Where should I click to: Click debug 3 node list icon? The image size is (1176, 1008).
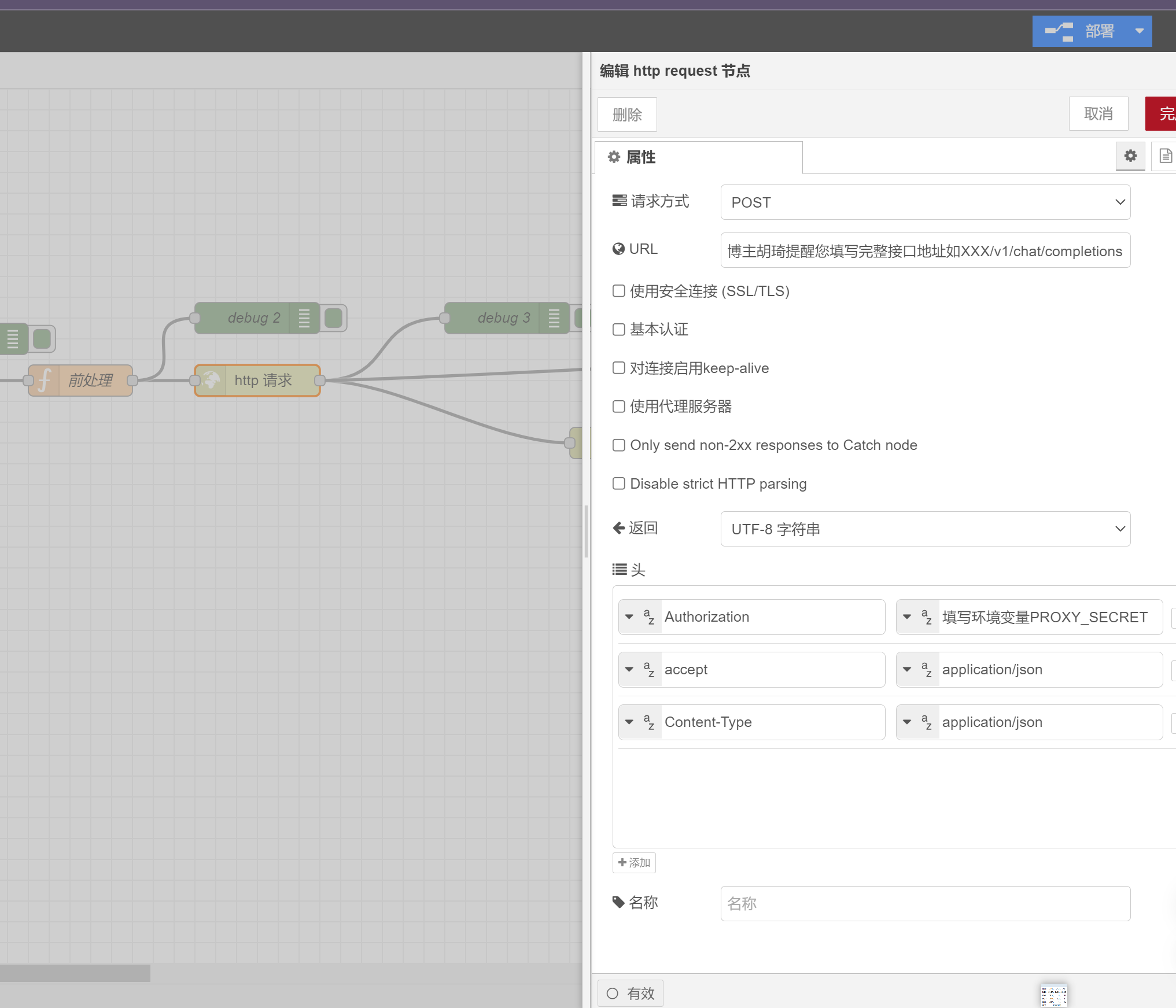tap(554, 318)
